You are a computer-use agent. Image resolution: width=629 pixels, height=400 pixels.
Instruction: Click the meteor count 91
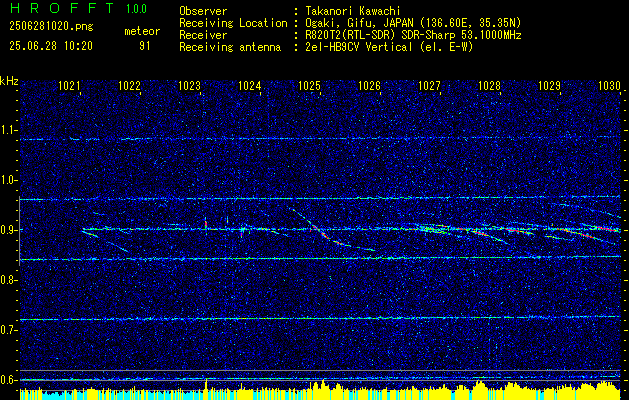coord(144,46)
